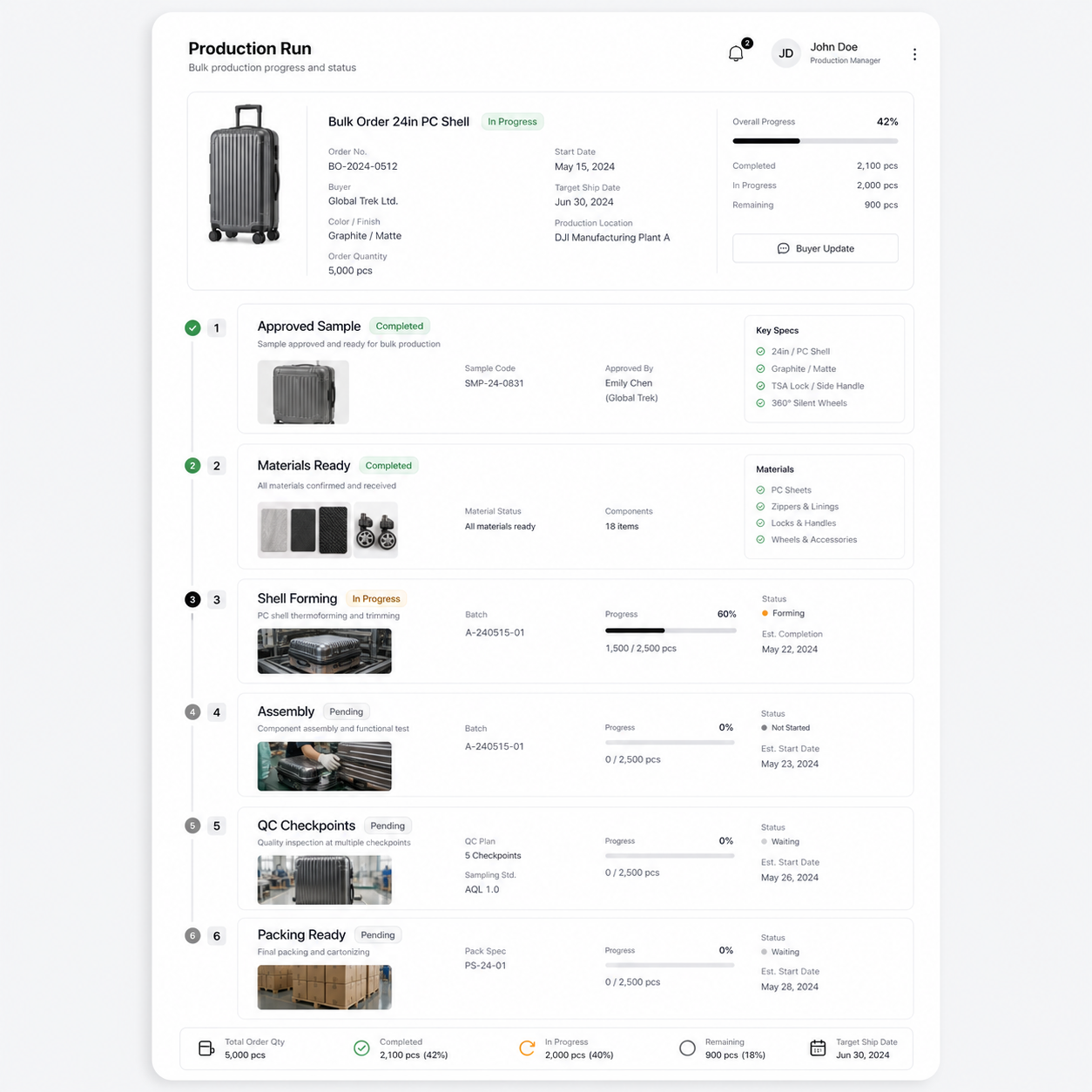Click Target Ship Date calendar icon

tap(818, 1048)
